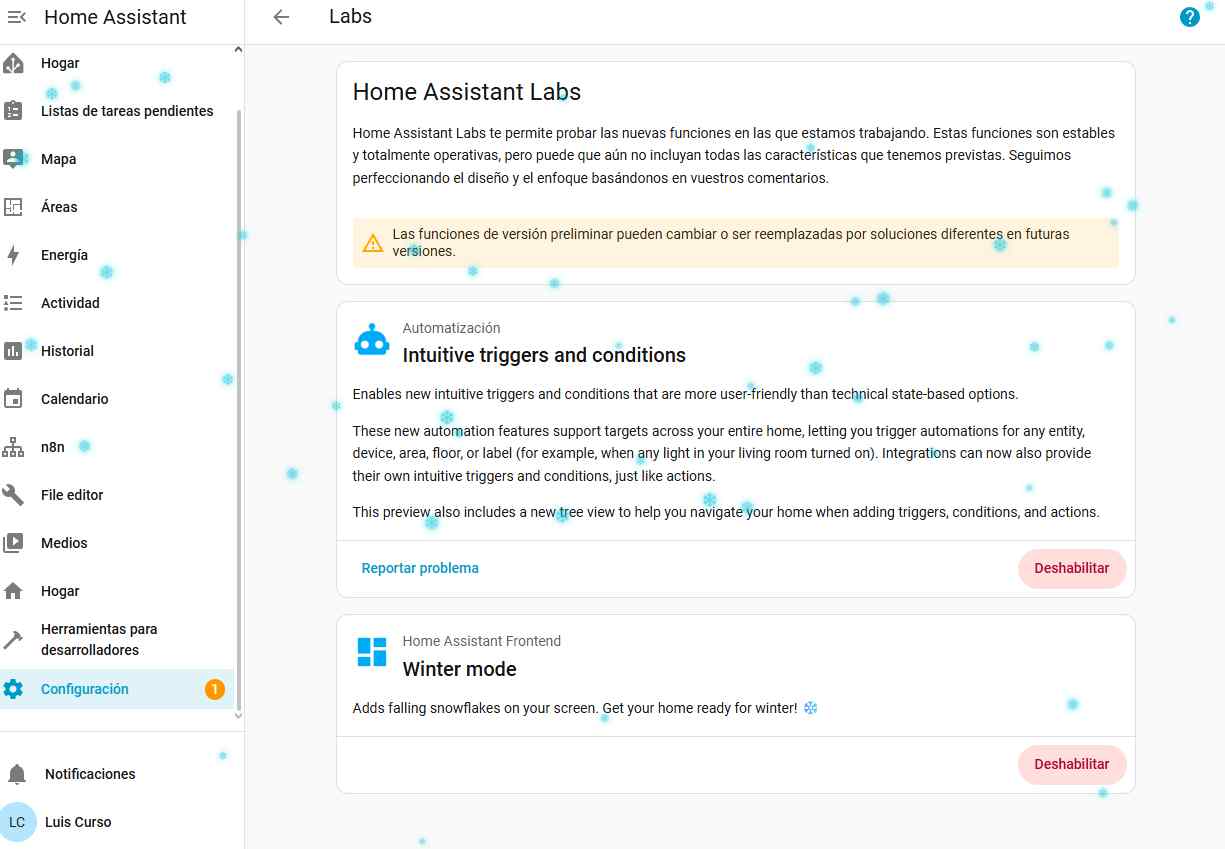Open Herramientas para desarrolladores

point(99,640)
